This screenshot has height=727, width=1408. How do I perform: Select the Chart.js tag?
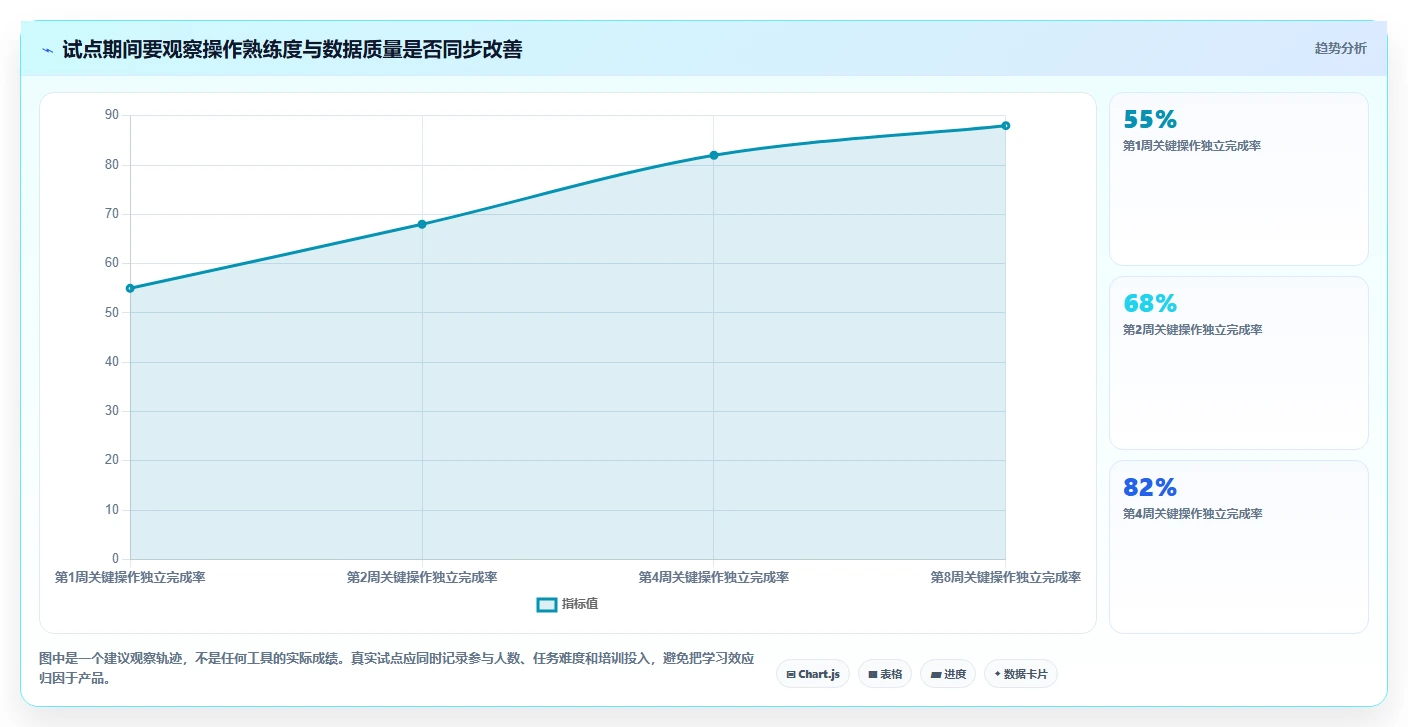tap(813, 674)
